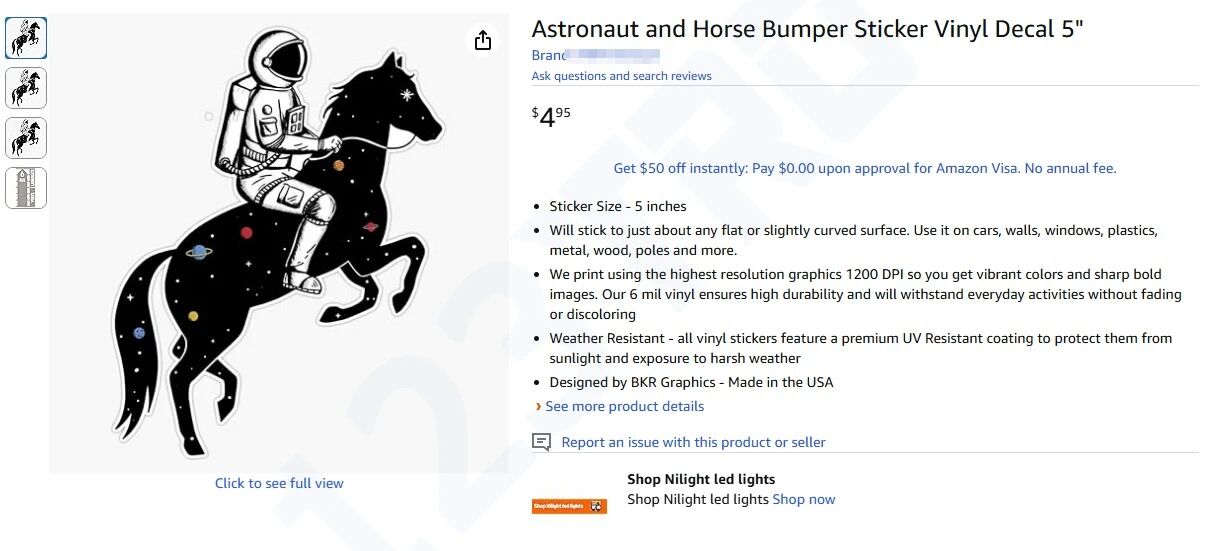The image size is (1207, 551).
Task: Click the orange Nilight led lights ad logo
Action: pos(569,506)
